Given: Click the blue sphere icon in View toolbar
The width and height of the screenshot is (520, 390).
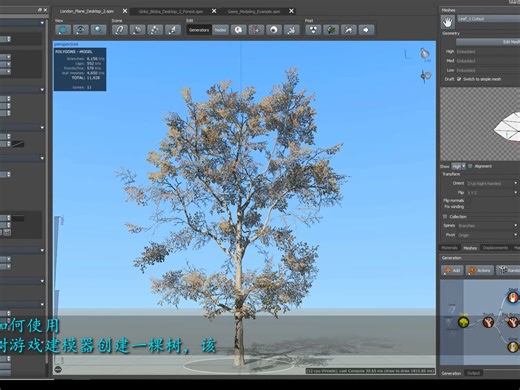Looking at the screenshot, I should point(63,30).
